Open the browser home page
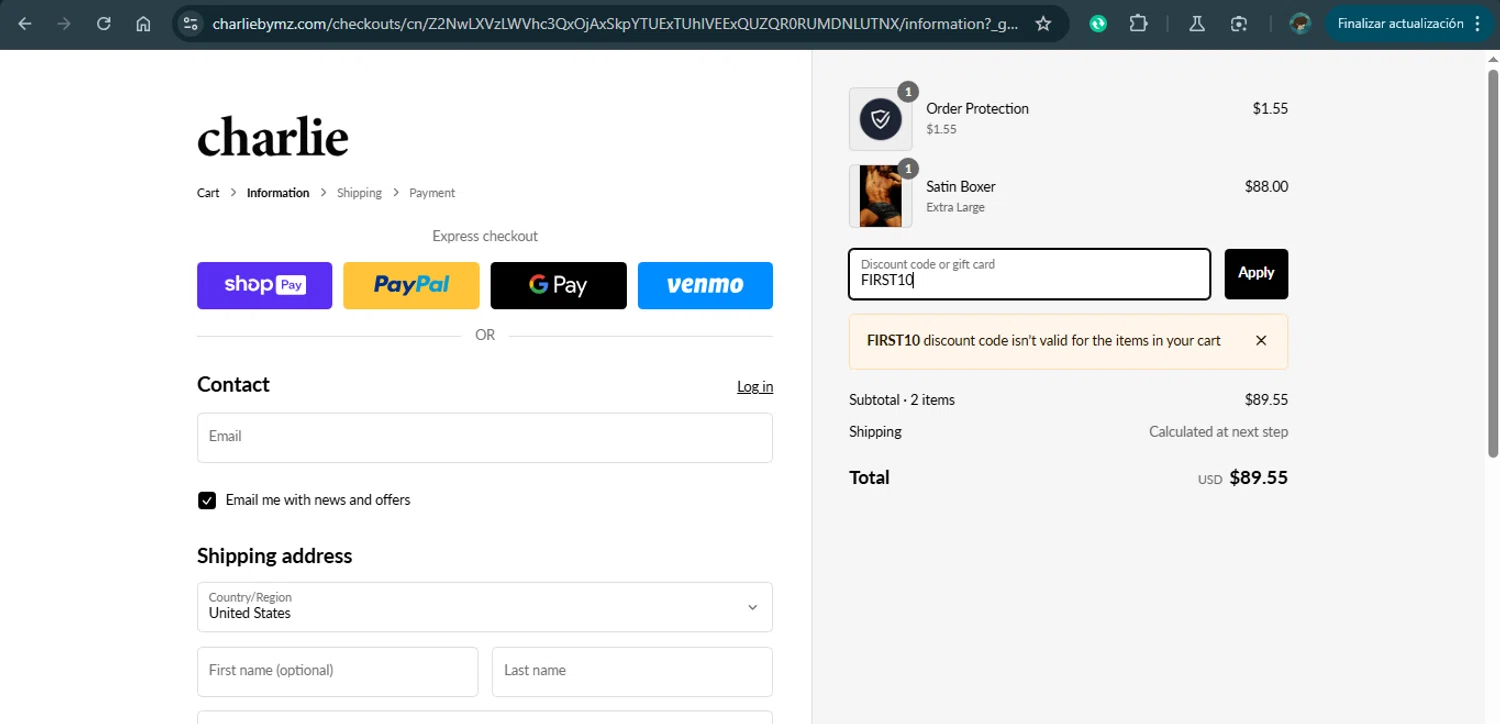This screenshot has width=1500, height=724. (144, 23)
